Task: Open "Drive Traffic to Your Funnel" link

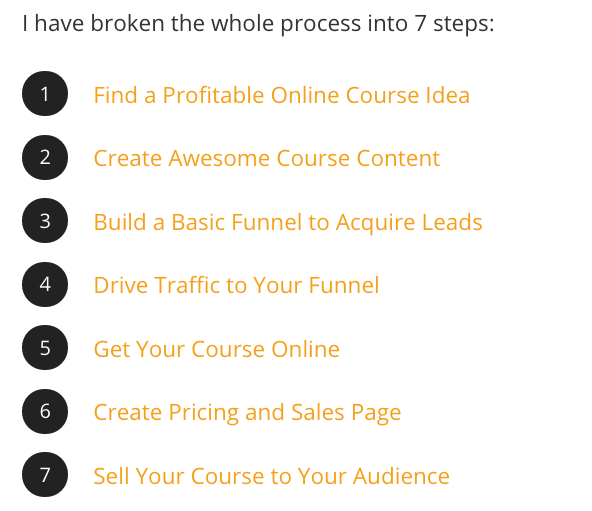Action: click(x=236, y=285)
